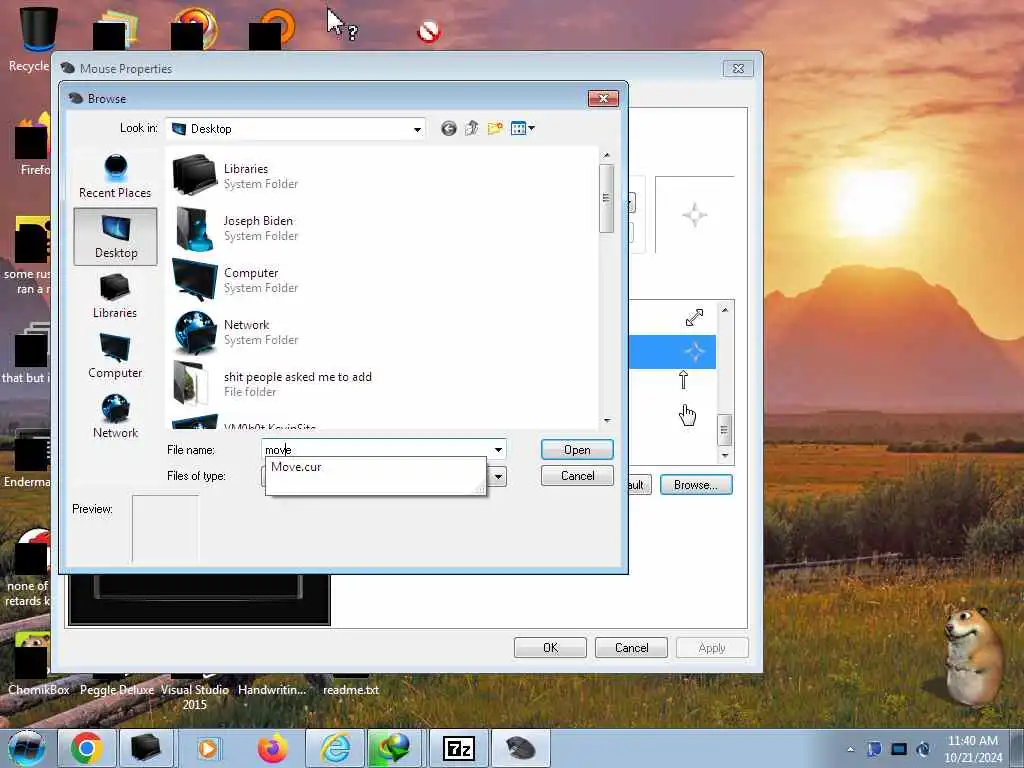Image resolution: width=1024 pixels, height=768 pixels.
Task: Go up one folder level in Browse dialog
Action: point(472,128)
